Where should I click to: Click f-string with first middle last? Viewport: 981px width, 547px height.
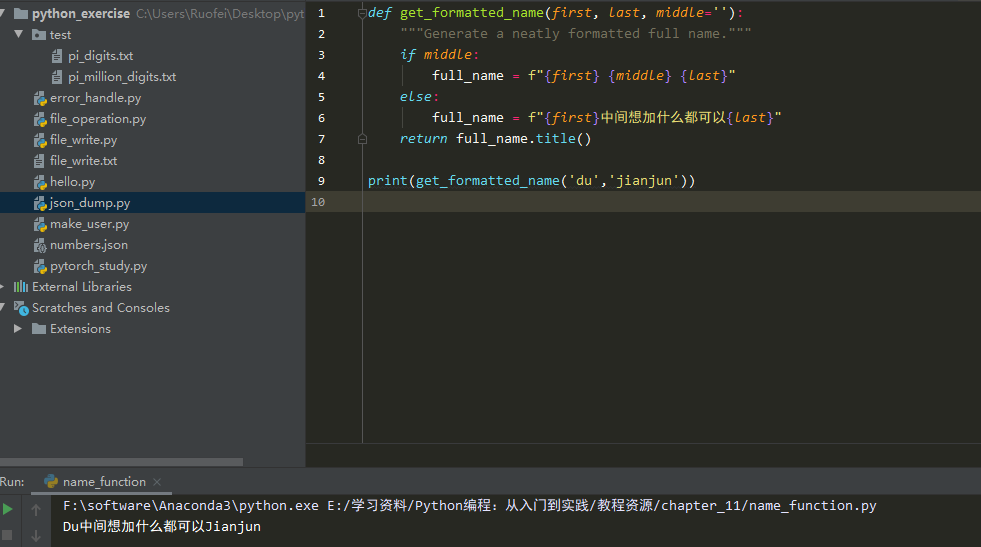coord(631,76)
